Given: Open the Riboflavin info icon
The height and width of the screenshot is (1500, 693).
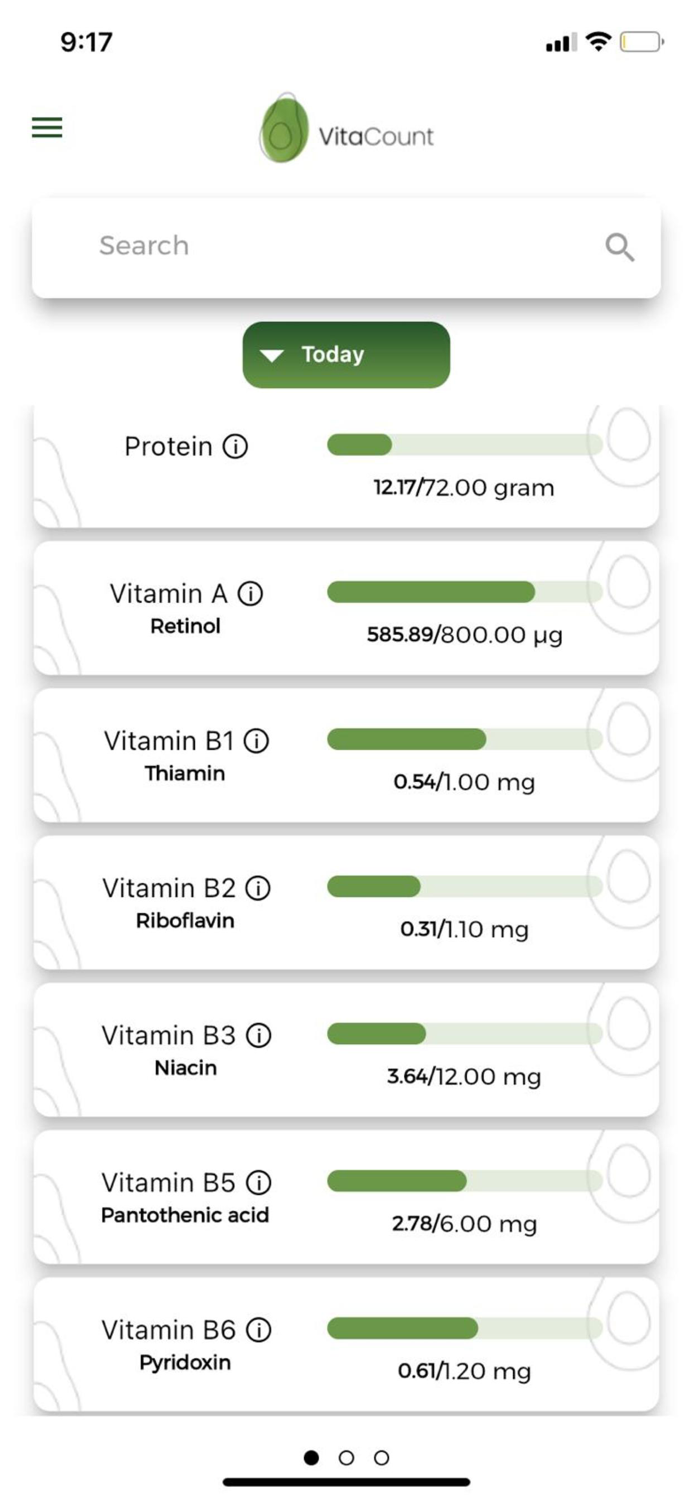Looking at the screenshot, I should click(260, 888).
